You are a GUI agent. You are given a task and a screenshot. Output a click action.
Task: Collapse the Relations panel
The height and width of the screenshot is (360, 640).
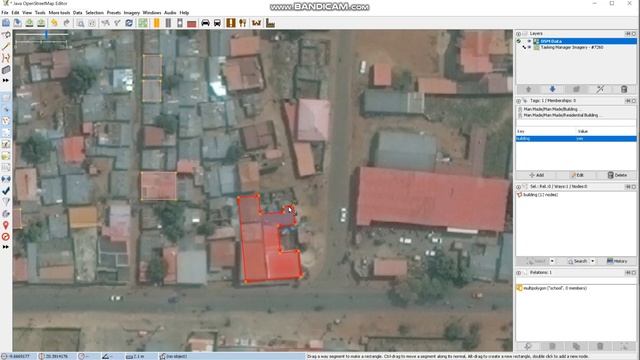tap(518, 272)
